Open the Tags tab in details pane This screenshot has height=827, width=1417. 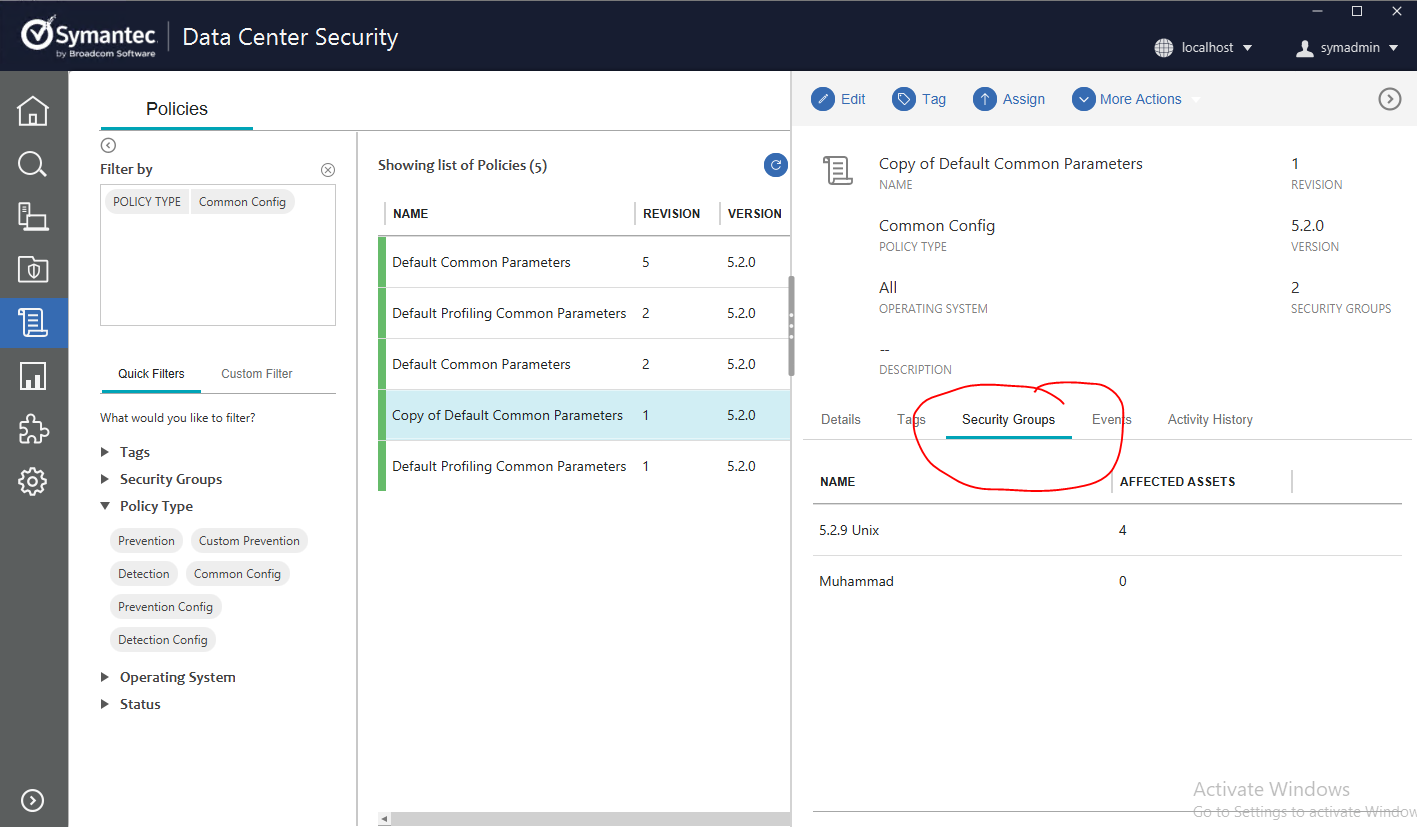[911, 419]
